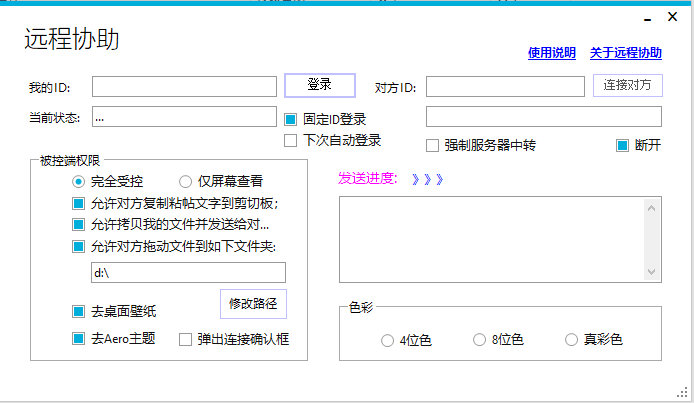Click the 登录 login button
Image resolution: width=694 pixels, height=403 pixels.
pyautogui.click(x=320, y=85)
